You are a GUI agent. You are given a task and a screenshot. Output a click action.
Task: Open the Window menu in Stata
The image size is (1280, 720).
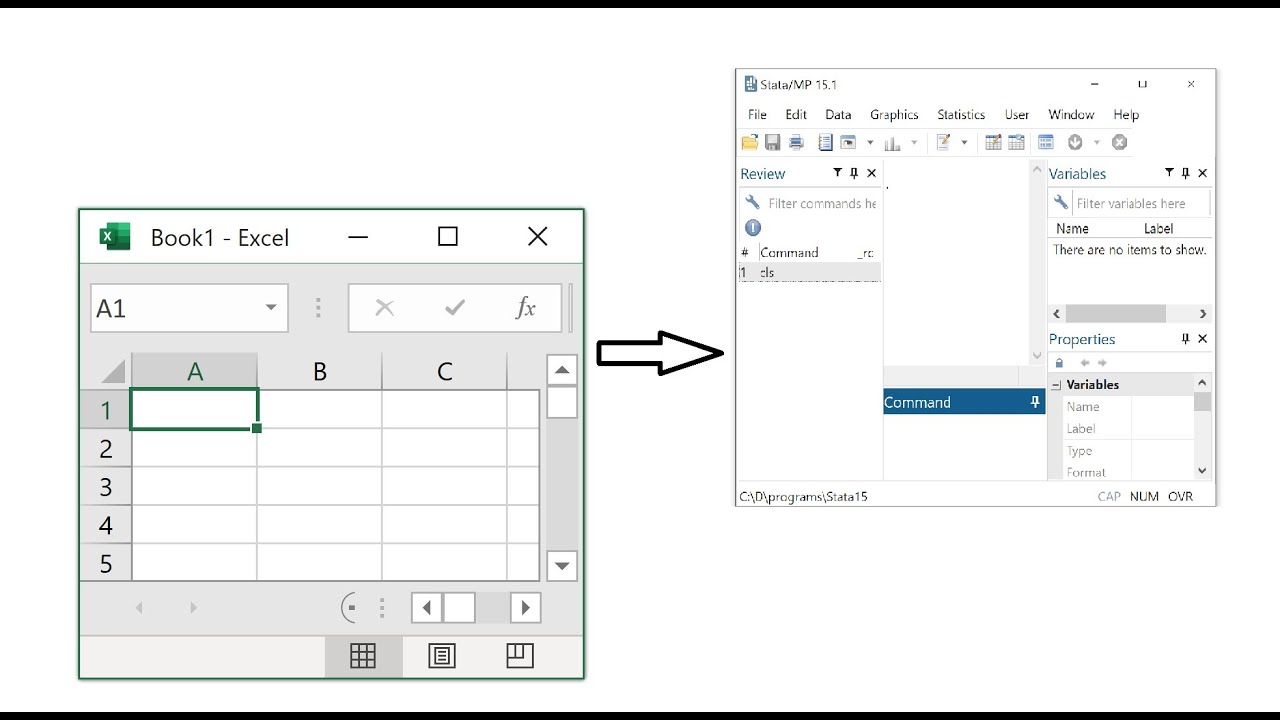point(1071,114)
